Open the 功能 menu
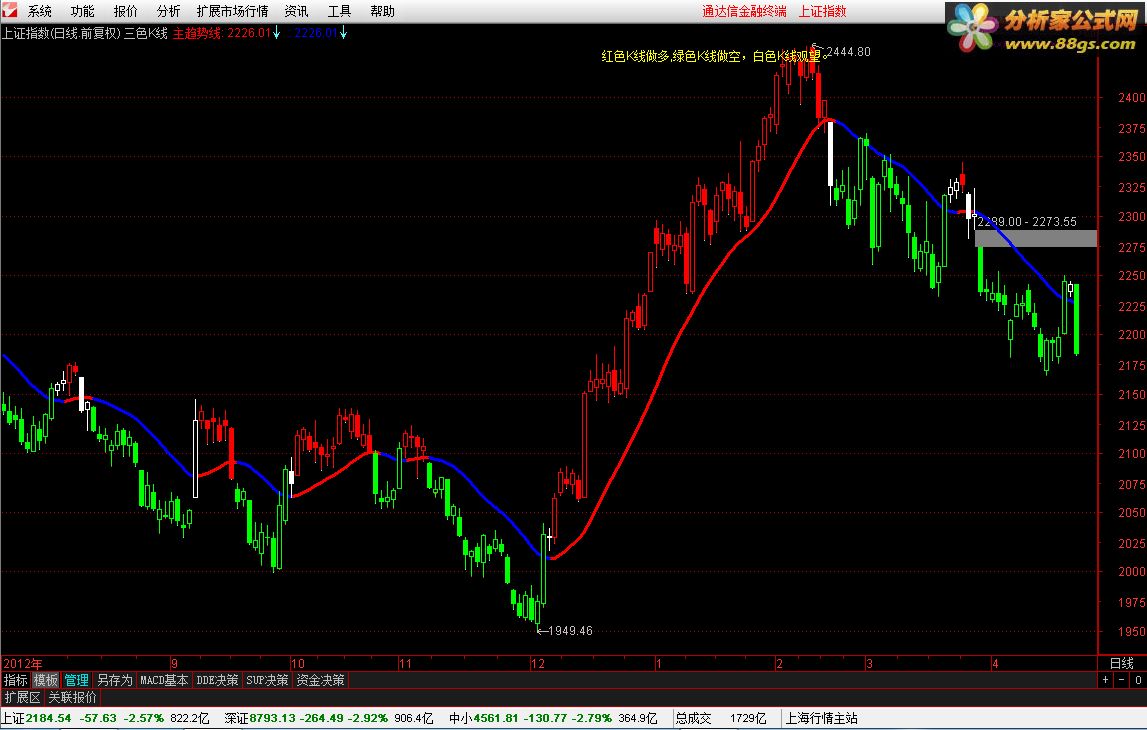Viewport: 1147px width, 730px height. coord(82,12)
